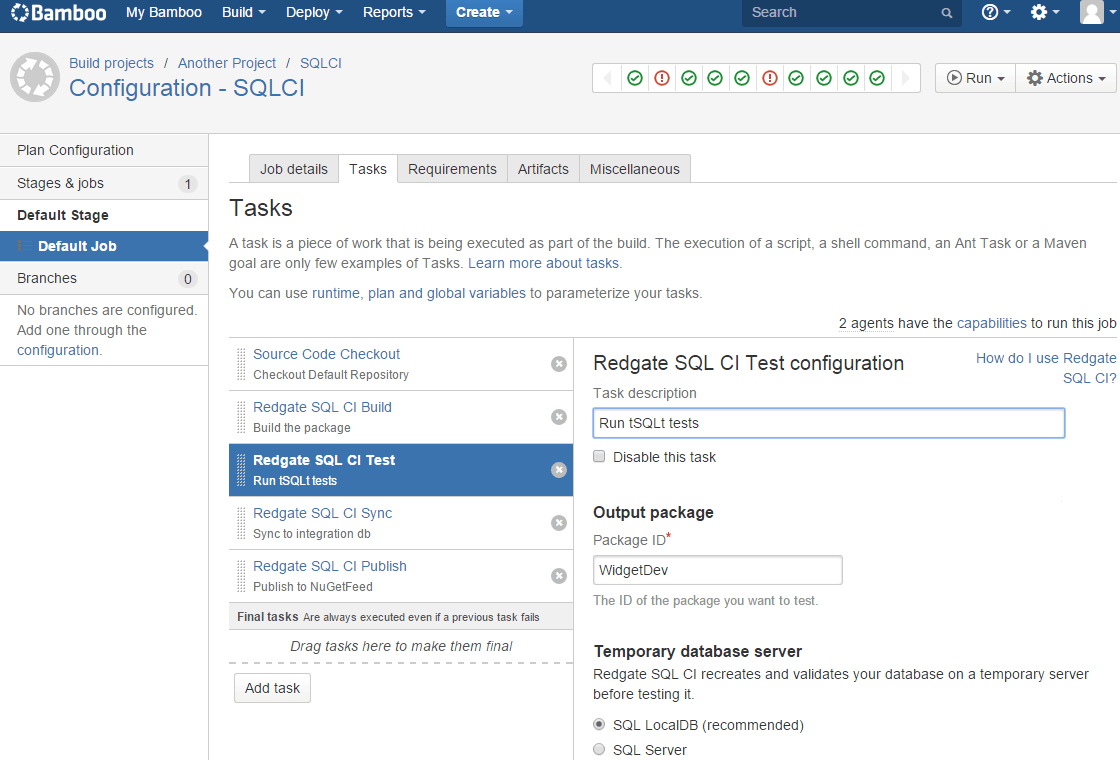Click the user profile avatar

click(1092, 13)
